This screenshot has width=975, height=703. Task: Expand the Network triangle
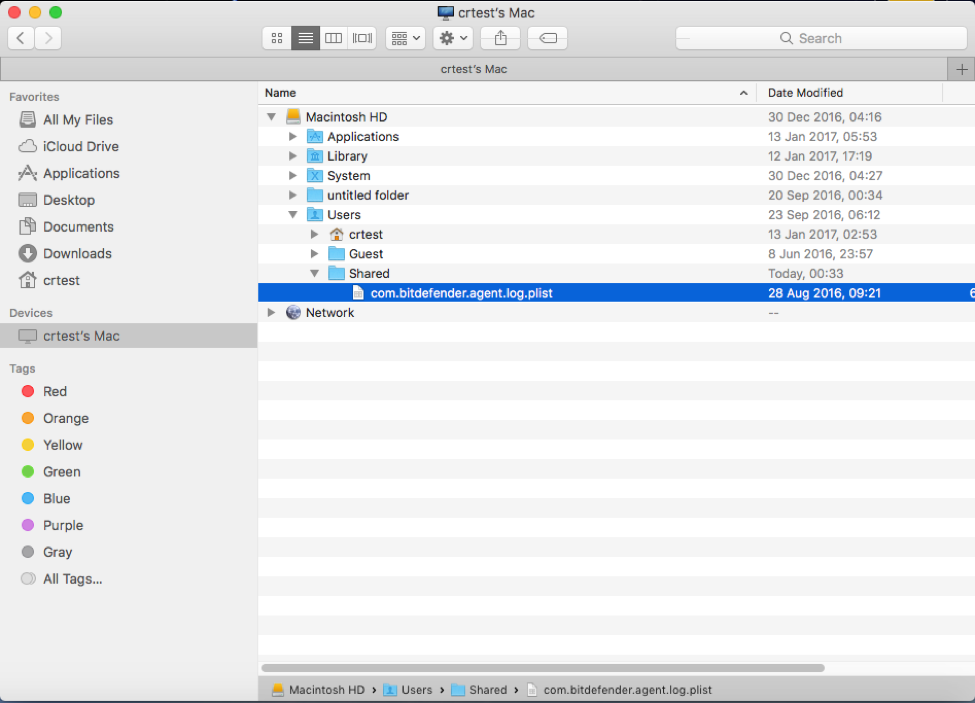tap(272, 313)
